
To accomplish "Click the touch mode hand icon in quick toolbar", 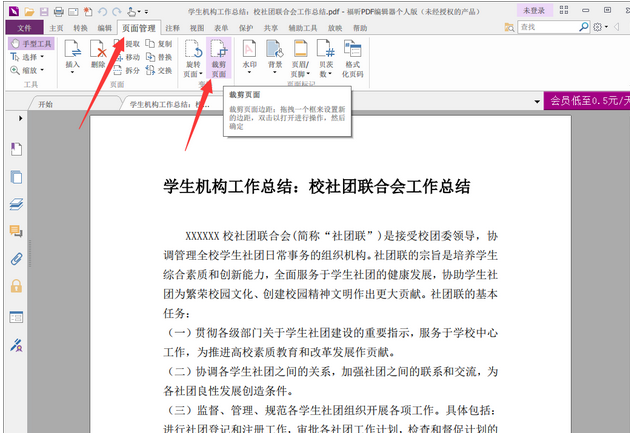I will pos(131,12).
